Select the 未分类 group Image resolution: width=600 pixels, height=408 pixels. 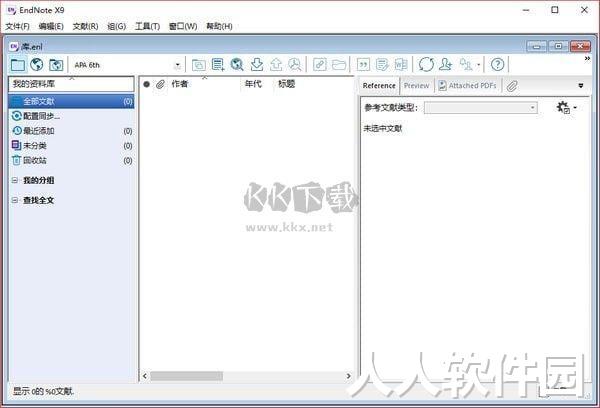pyautogui.click(x=71, y=145)
